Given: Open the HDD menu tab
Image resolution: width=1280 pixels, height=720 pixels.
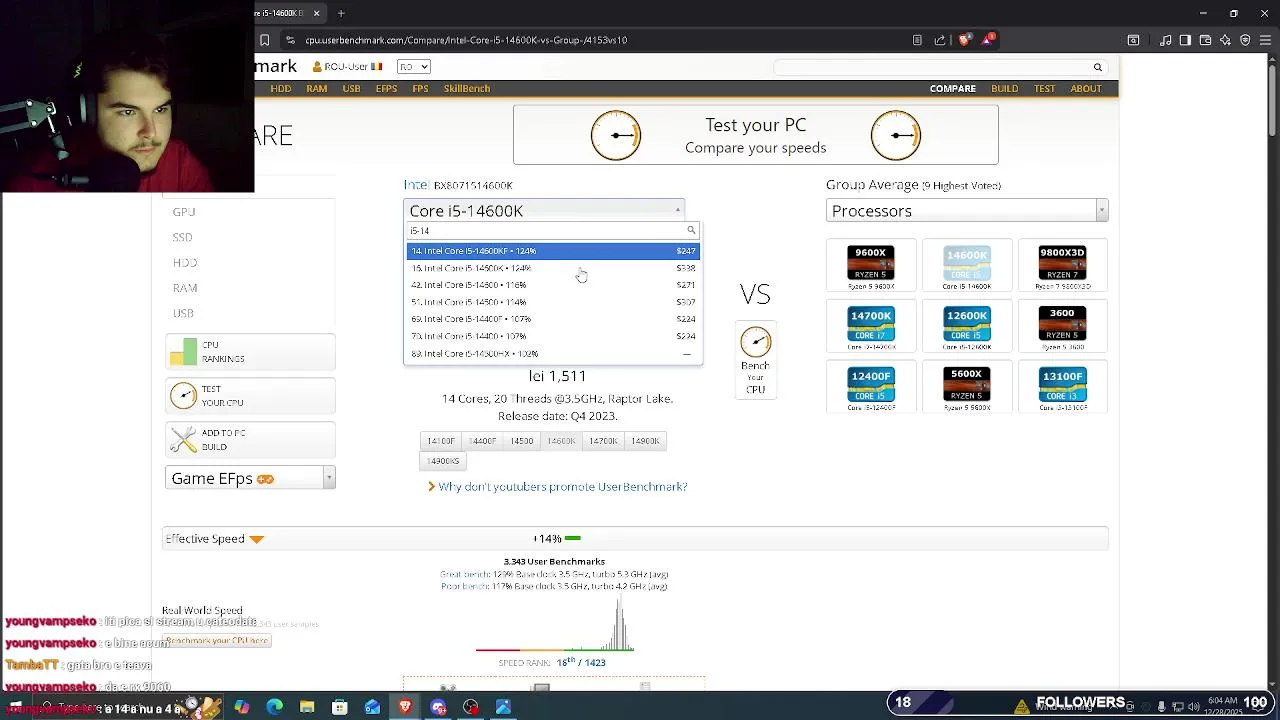Looking at the screenshot, I should click(x=281, y=88).
